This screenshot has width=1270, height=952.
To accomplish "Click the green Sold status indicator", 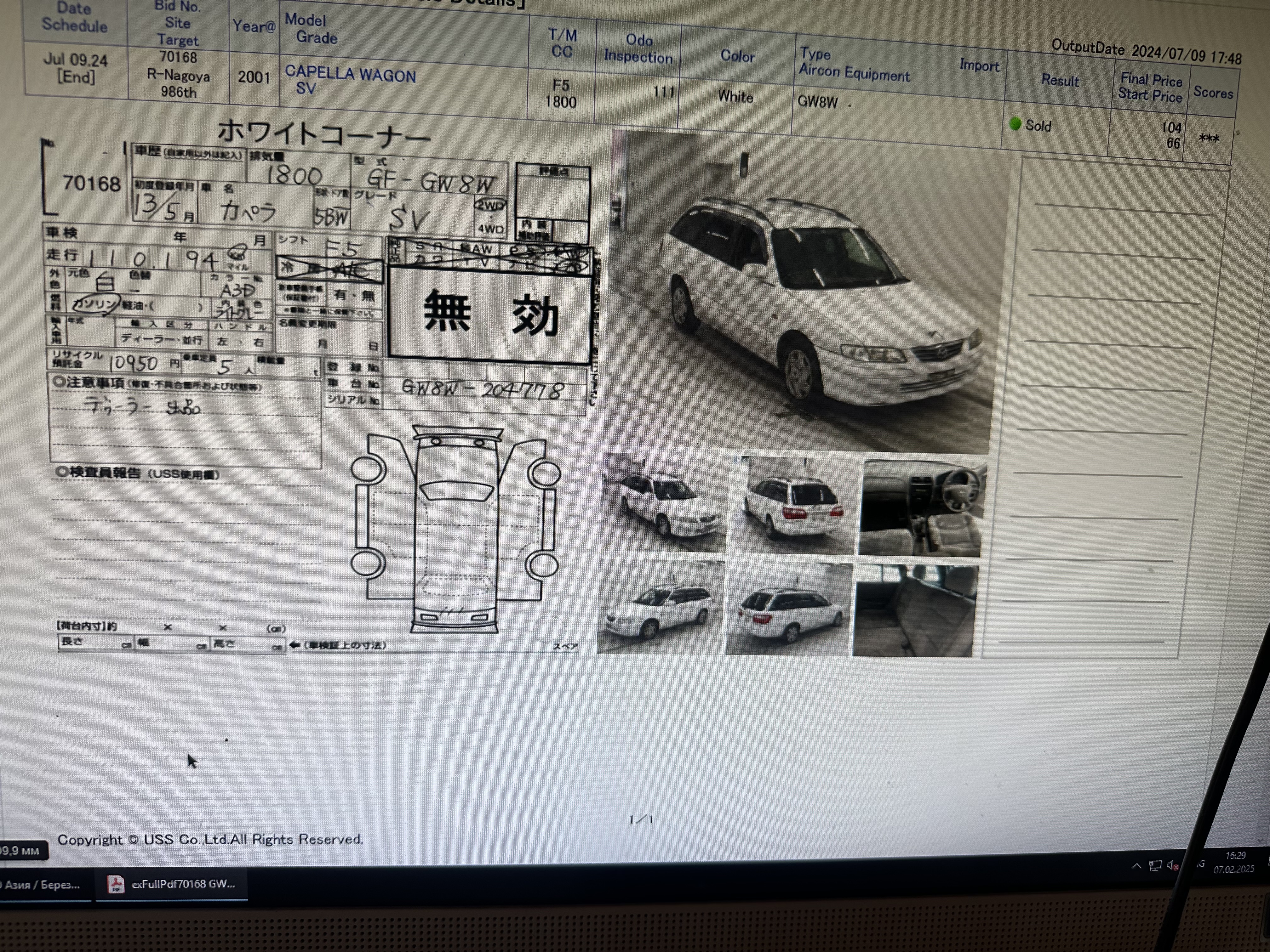I will pos(1015,123).
